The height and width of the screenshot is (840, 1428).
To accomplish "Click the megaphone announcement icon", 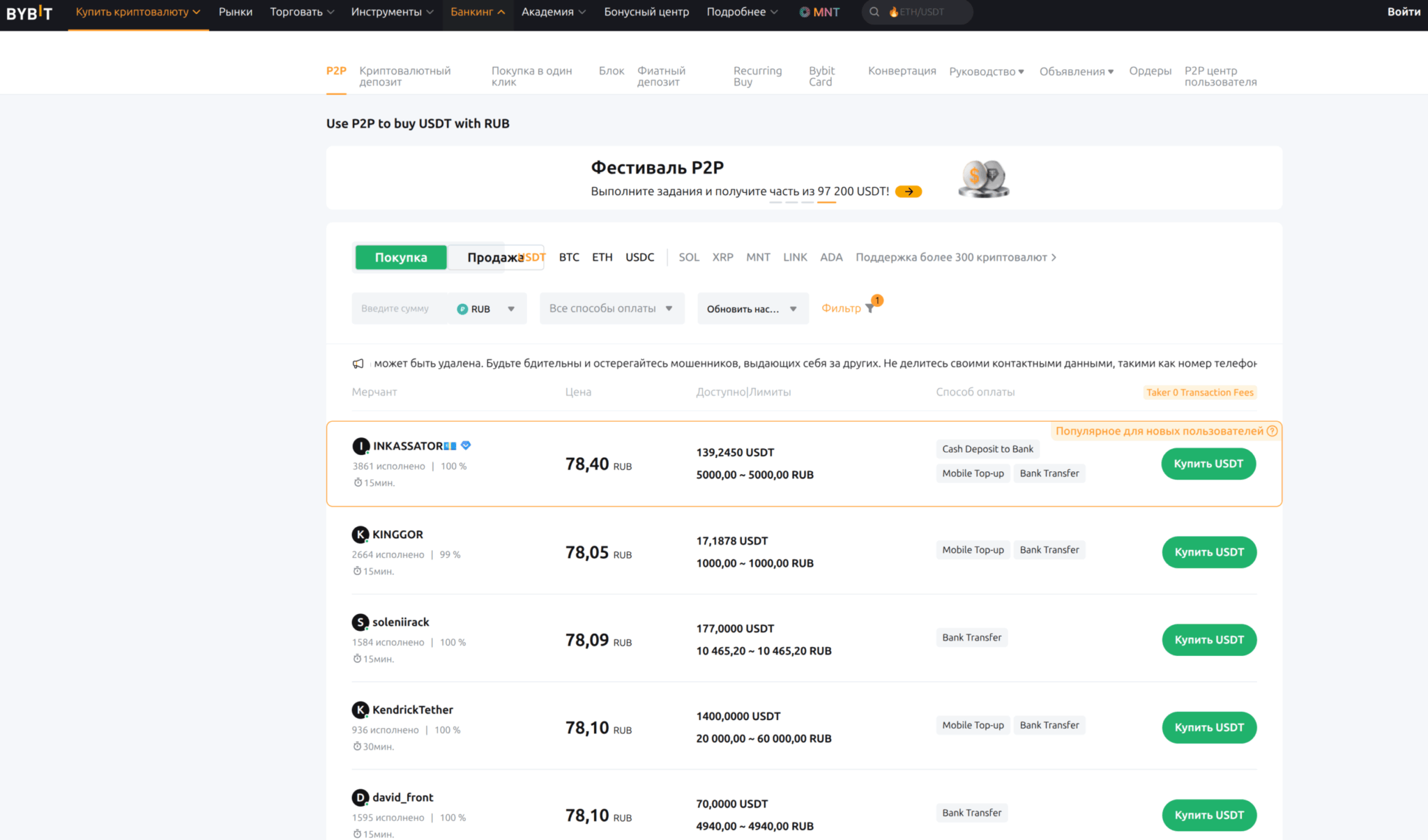I will click(x=358, y=363).
